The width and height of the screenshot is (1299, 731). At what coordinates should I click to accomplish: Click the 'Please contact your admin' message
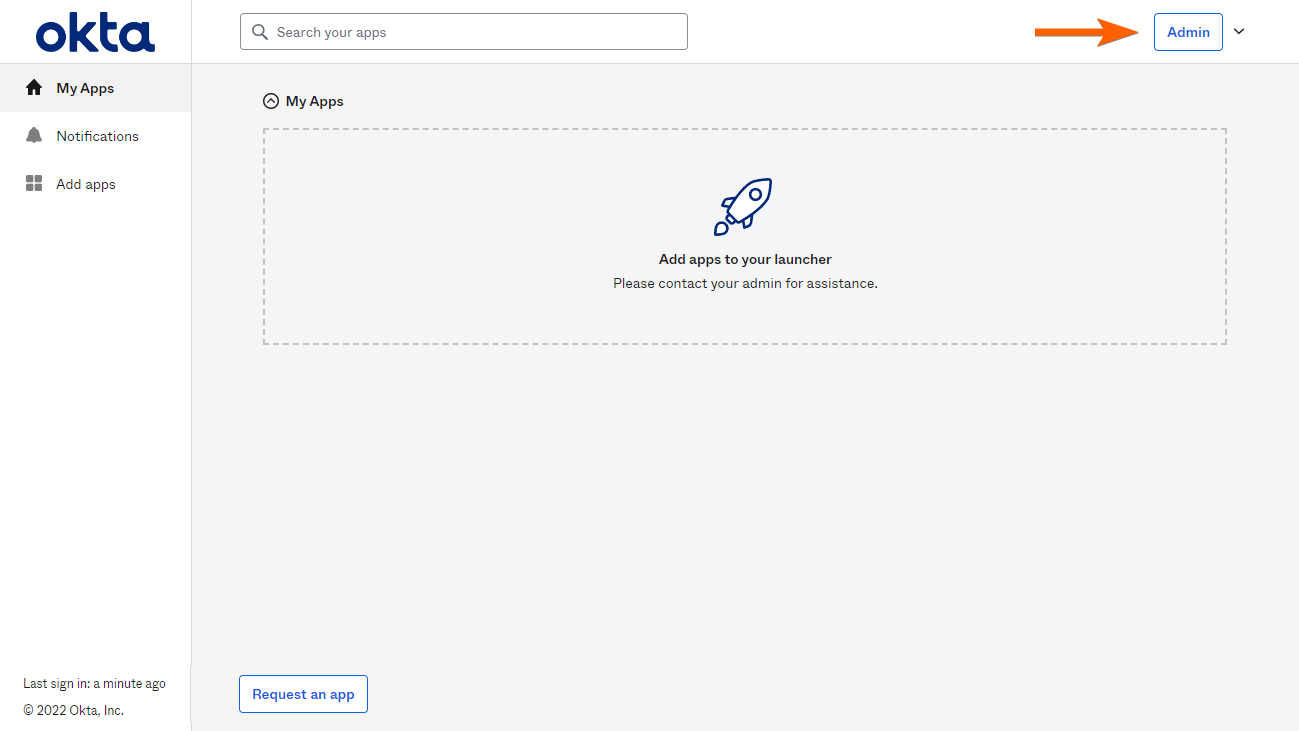pyautogui.click(x=745, y=283)
